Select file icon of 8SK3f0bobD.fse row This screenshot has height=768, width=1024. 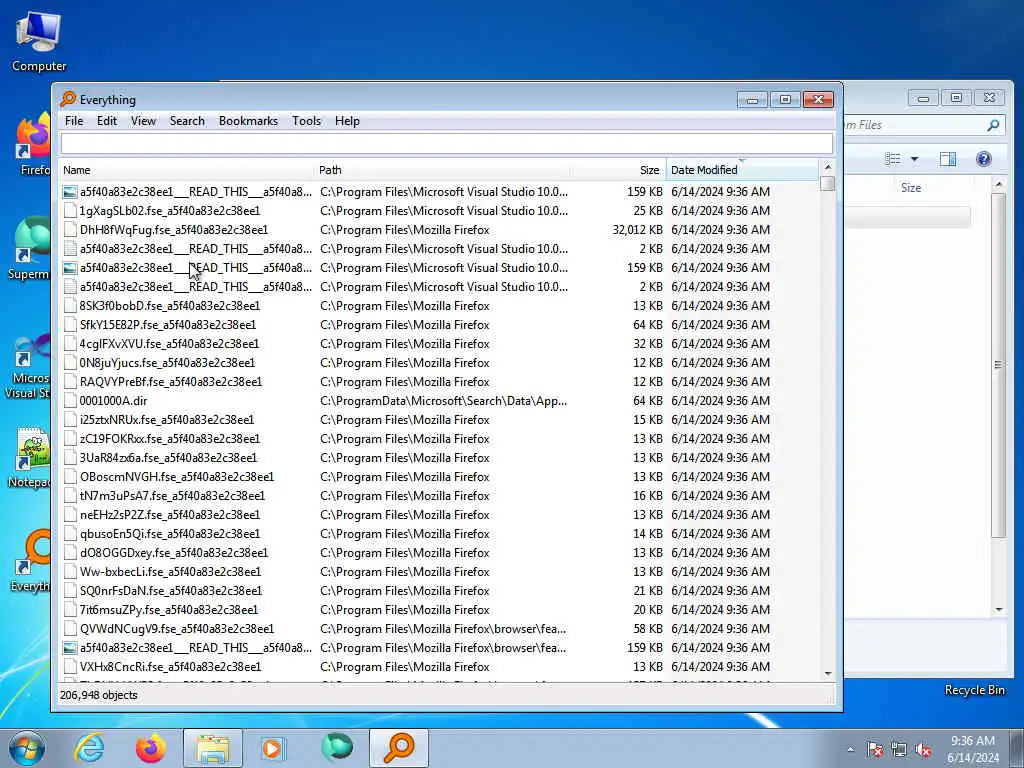70,306
